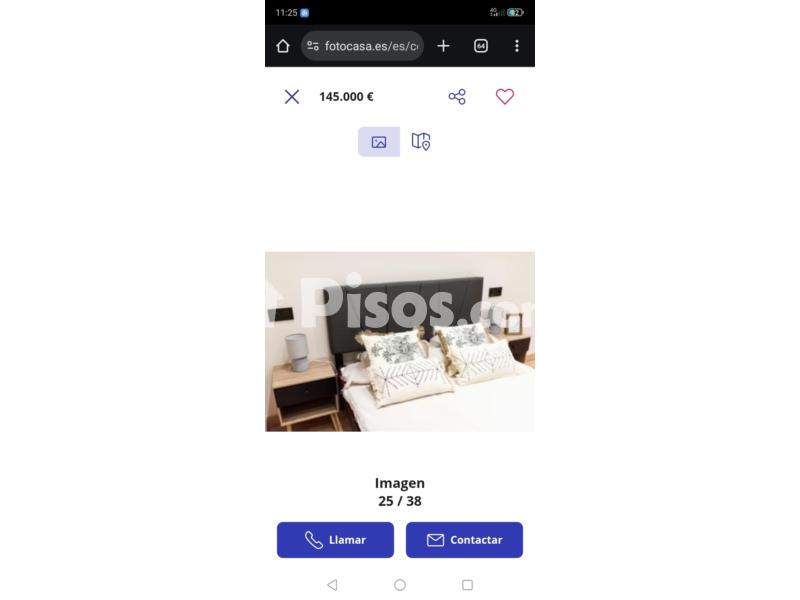800x600 pixels.
Task: Tap the Contactar message button
Action: pos(464,540)
